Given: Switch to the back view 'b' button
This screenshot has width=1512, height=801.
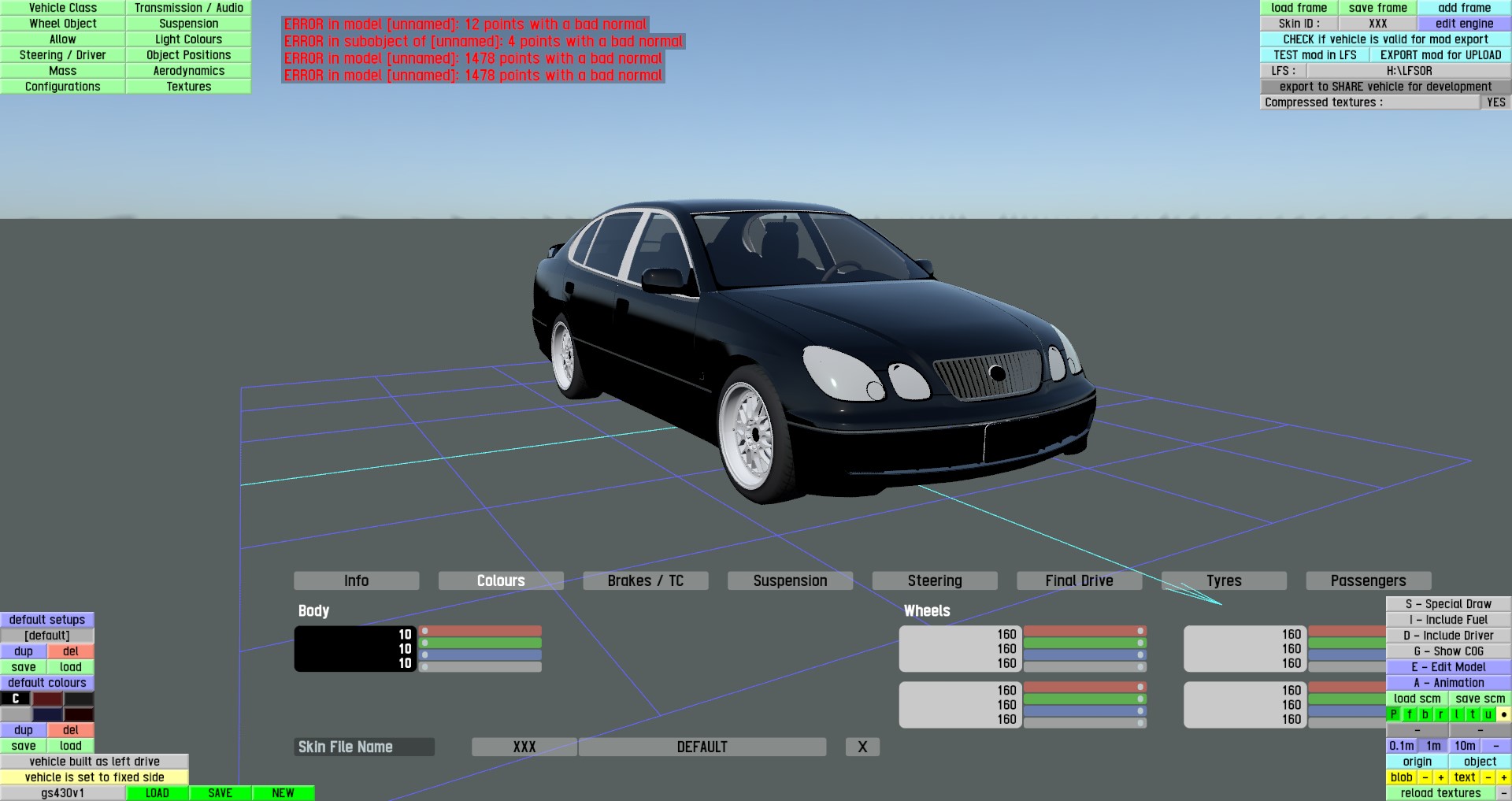Looking at the screenshot, I should 1425,714.
